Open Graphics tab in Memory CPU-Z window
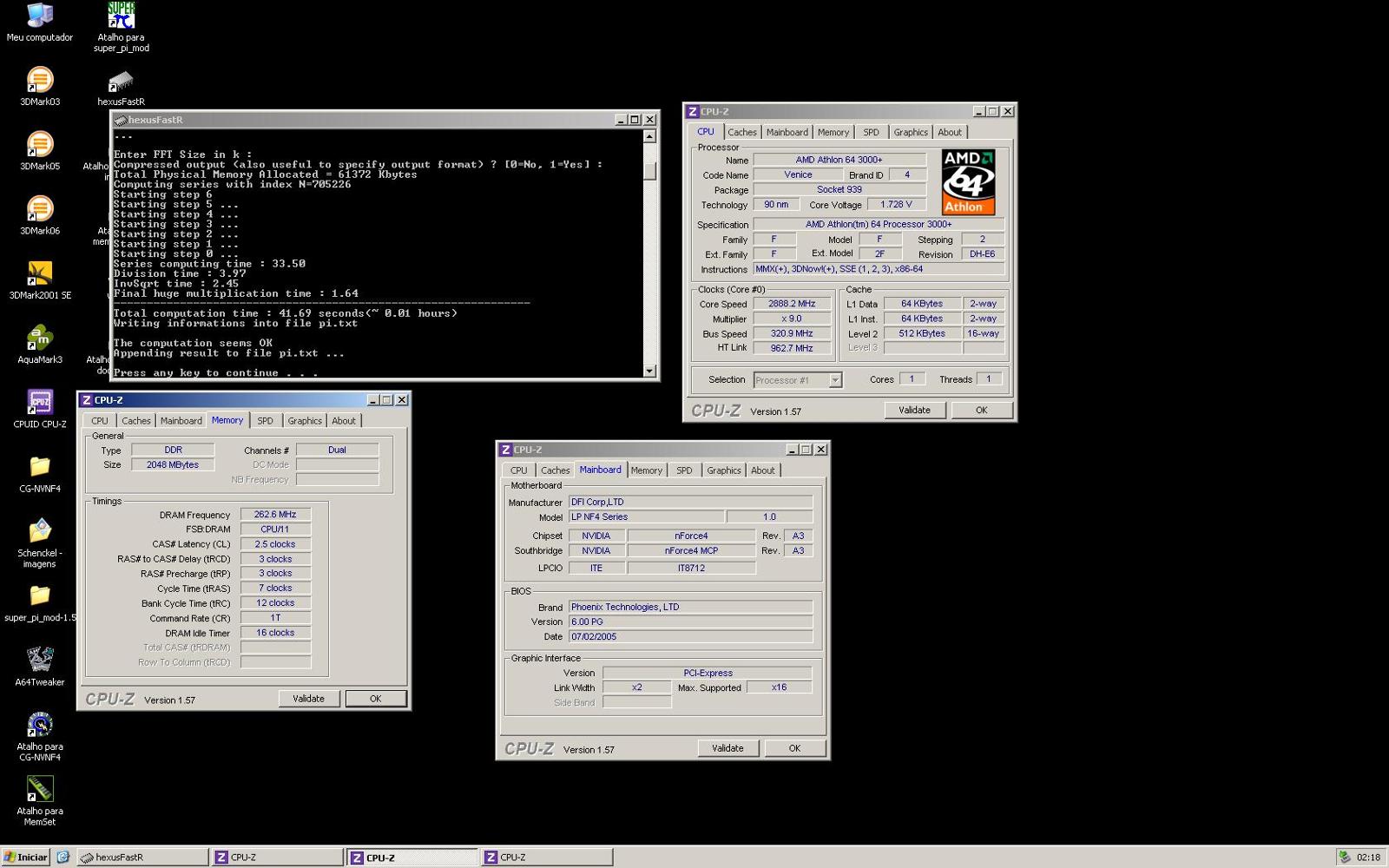The height and width of the screenshot is (868, 1389). tap(305, 420)
